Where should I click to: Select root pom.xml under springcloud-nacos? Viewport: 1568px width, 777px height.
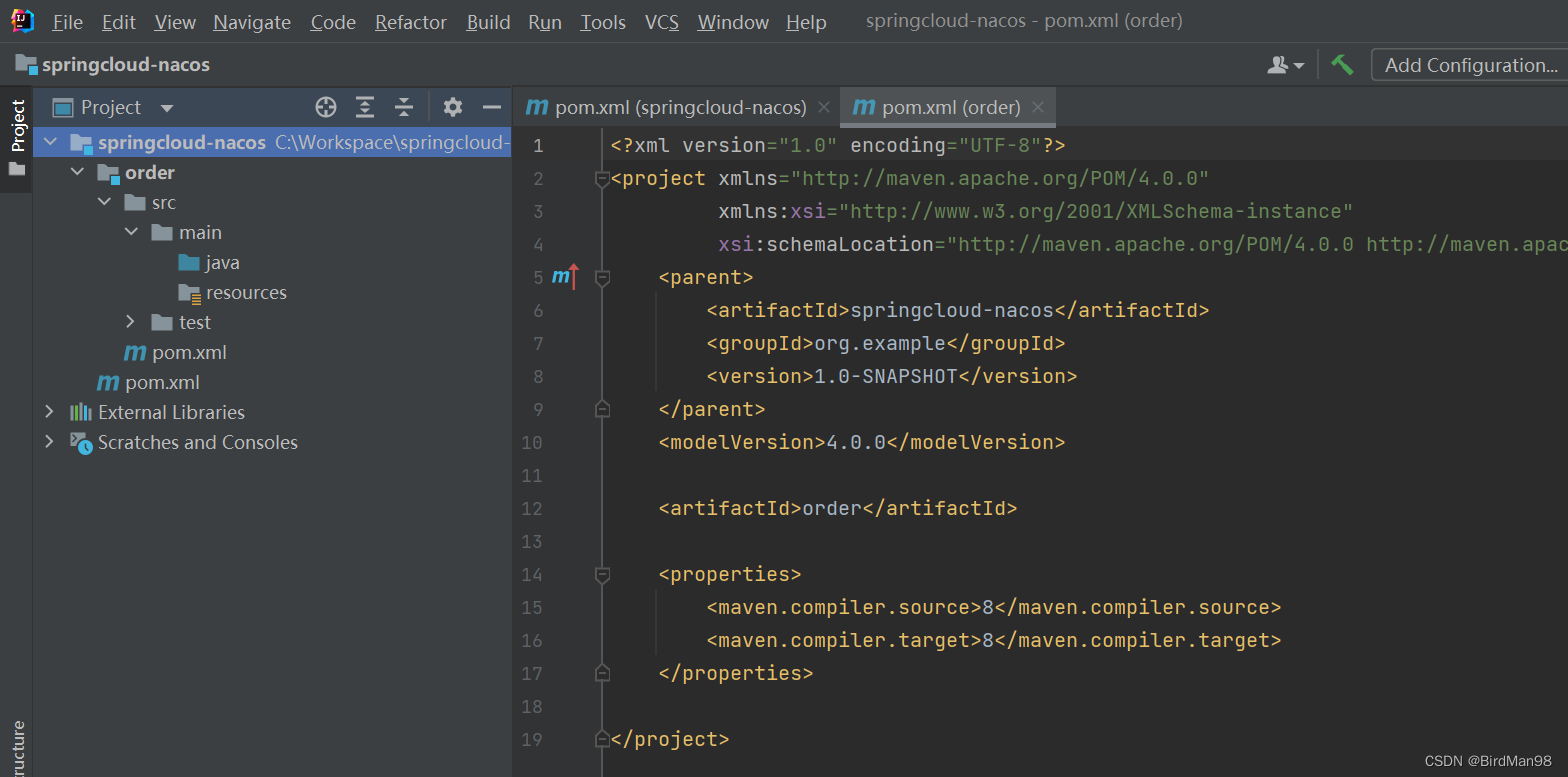pyautogui.click(x=162, y=382)
